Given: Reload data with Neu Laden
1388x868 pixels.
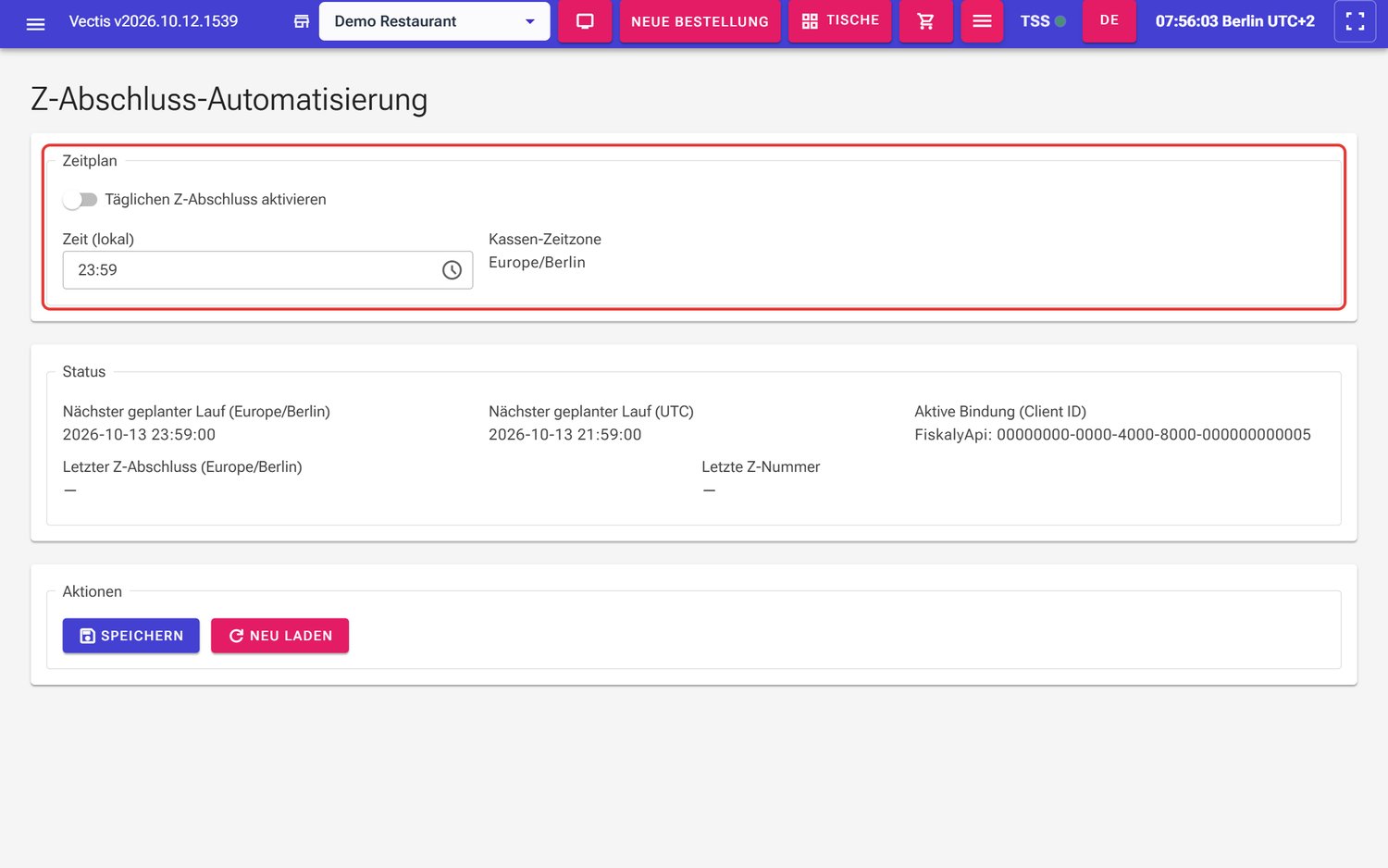Looking at the screenshot, I should [x=279, y=636].
